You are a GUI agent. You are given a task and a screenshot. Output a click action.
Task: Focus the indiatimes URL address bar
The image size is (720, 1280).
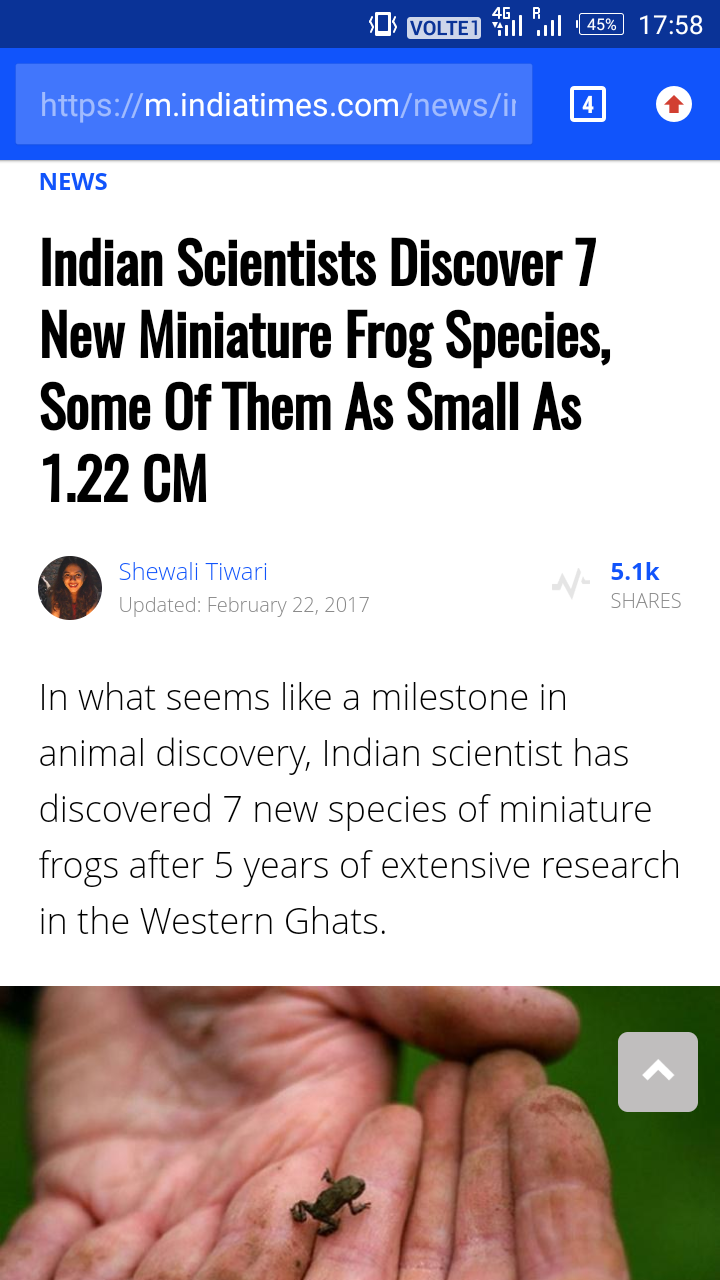[x=274, y=104]
